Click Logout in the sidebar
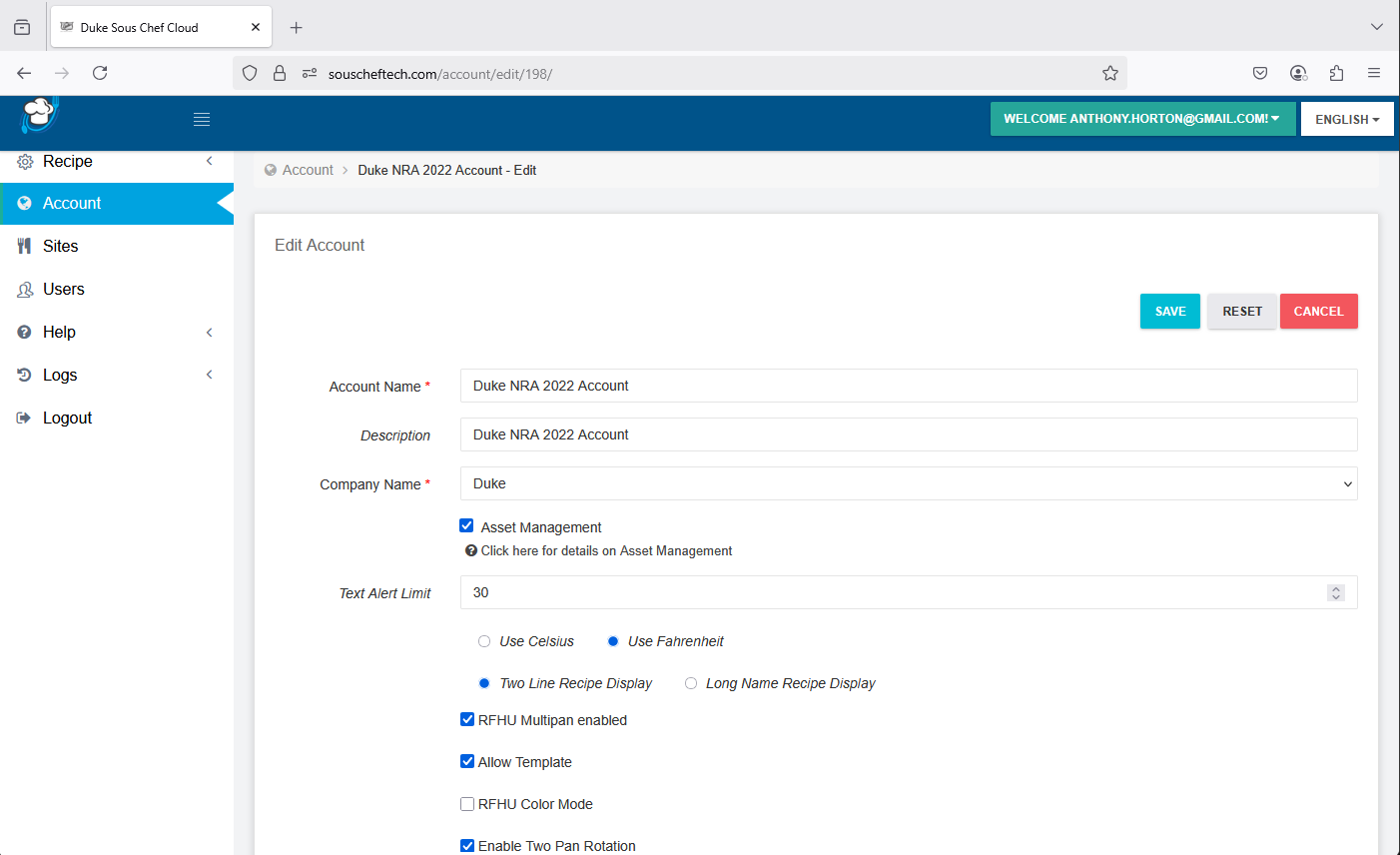The height and width of the screenshot is (855, 1400). click(117, 418)
